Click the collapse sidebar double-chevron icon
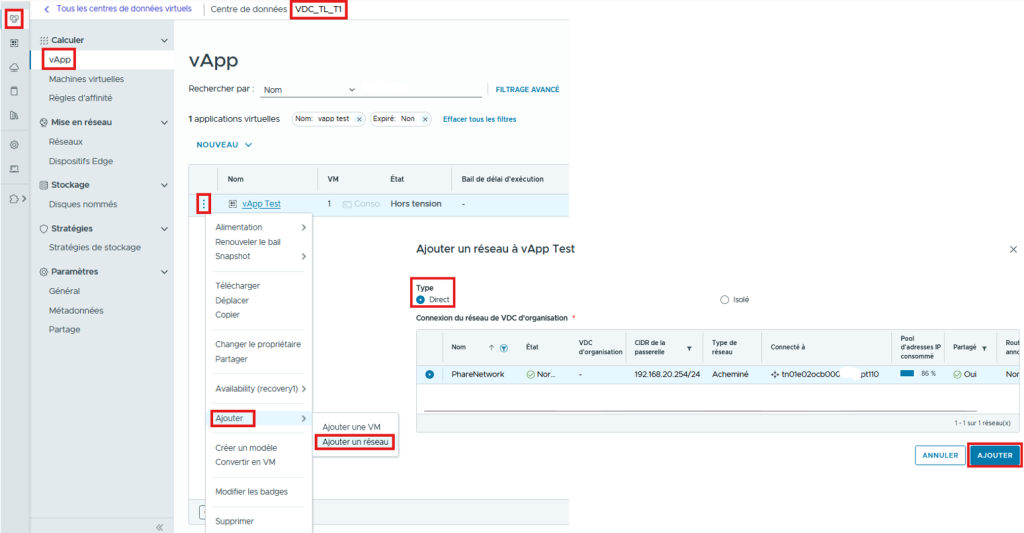The width and height of the screenshot is (1024, 533). tap(158, 526)
